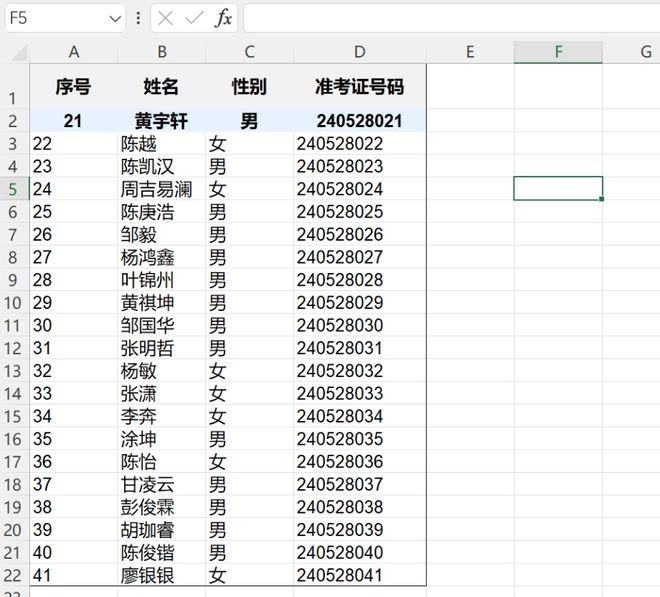This screenshot has width=660, height=597.
Task: Select the cell with name 涂坤
Action: click(x=162, y=439)
